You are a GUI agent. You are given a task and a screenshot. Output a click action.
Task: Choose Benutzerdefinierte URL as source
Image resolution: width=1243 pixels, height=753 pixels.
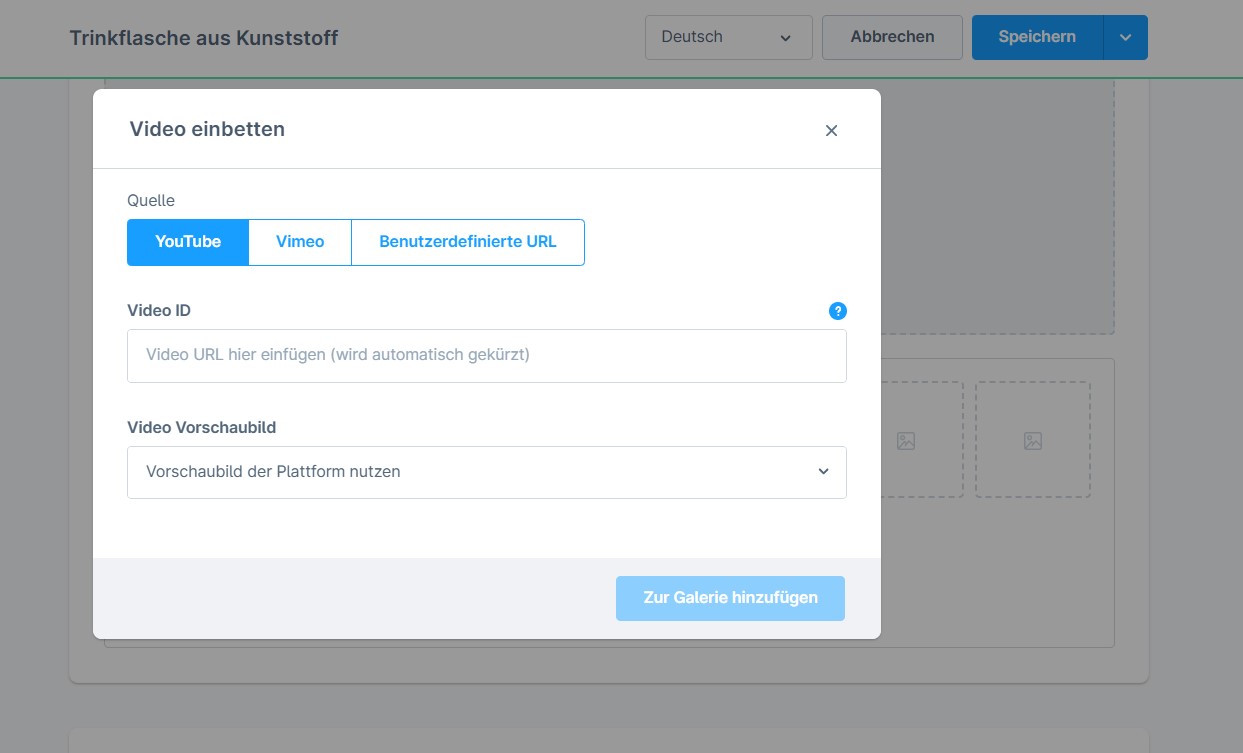(467, 242)
